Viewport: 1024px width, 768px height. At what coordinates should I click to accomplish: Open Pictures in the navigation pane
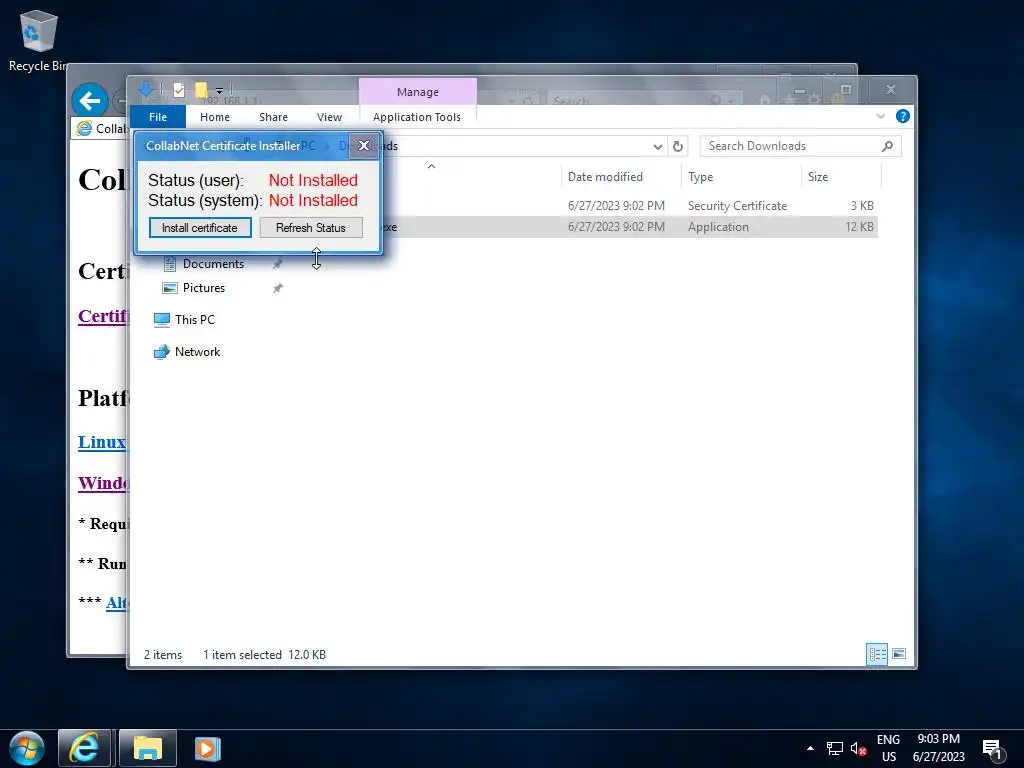point(204,288)
